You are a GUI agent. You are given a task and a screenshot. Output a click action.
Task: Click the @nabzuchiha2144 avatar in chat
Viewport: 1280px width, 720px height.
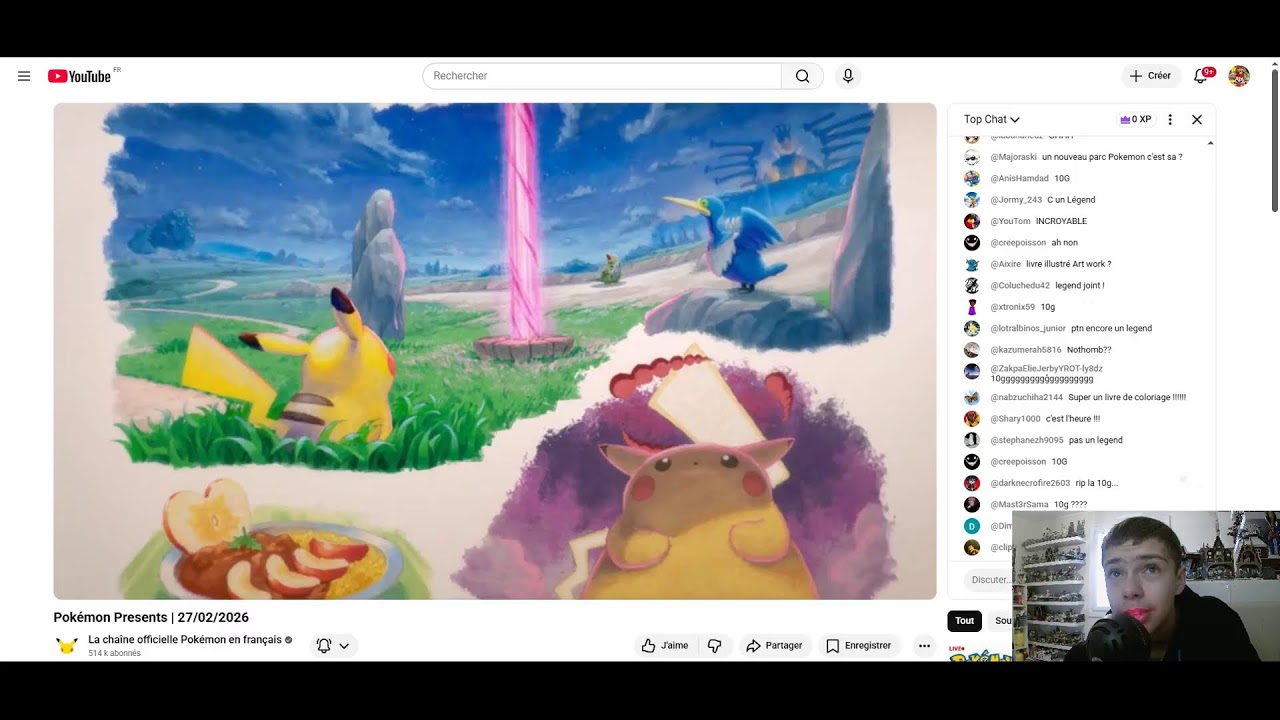(x=972, y=397)
